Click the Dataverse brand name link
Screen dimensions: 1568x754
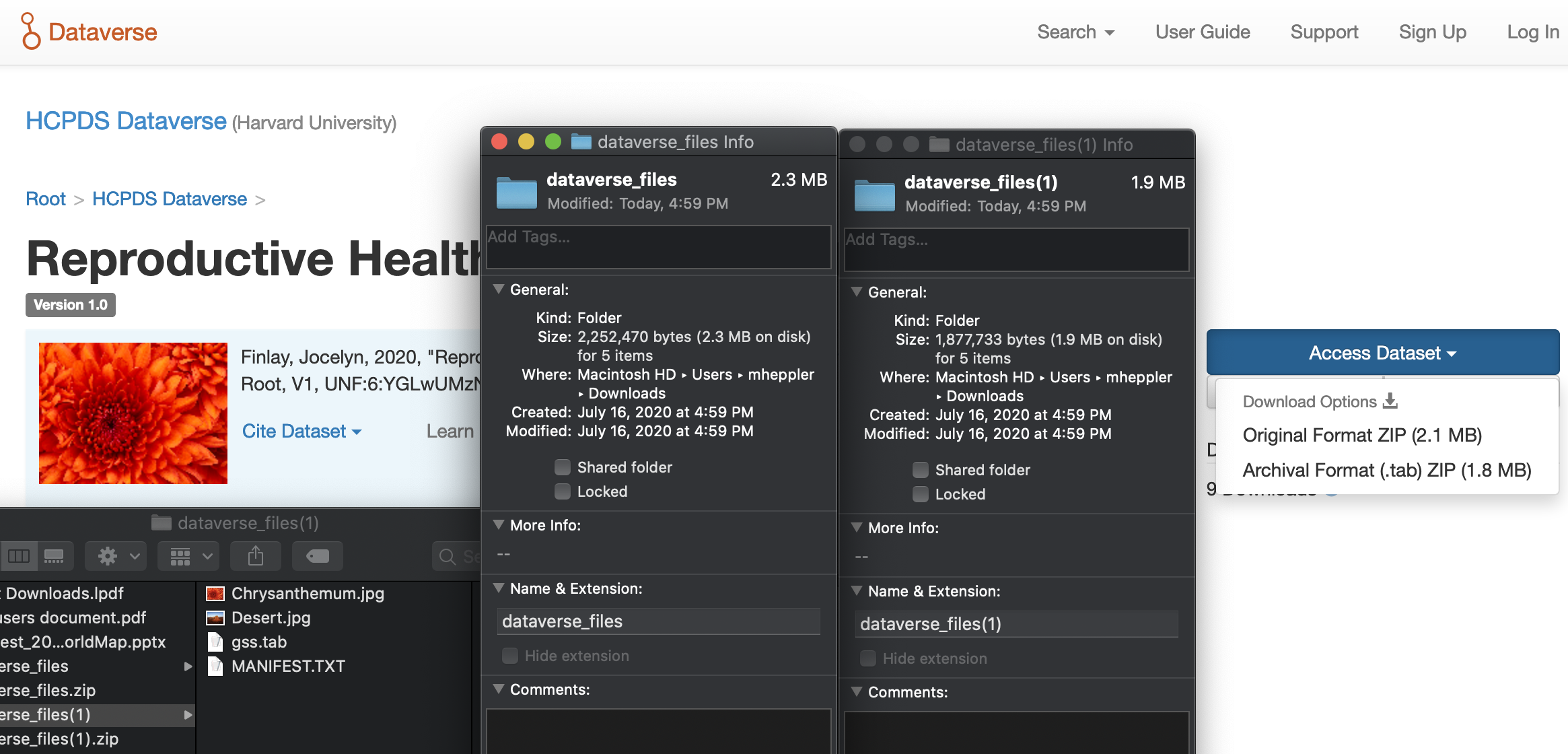tap(102, 32)
